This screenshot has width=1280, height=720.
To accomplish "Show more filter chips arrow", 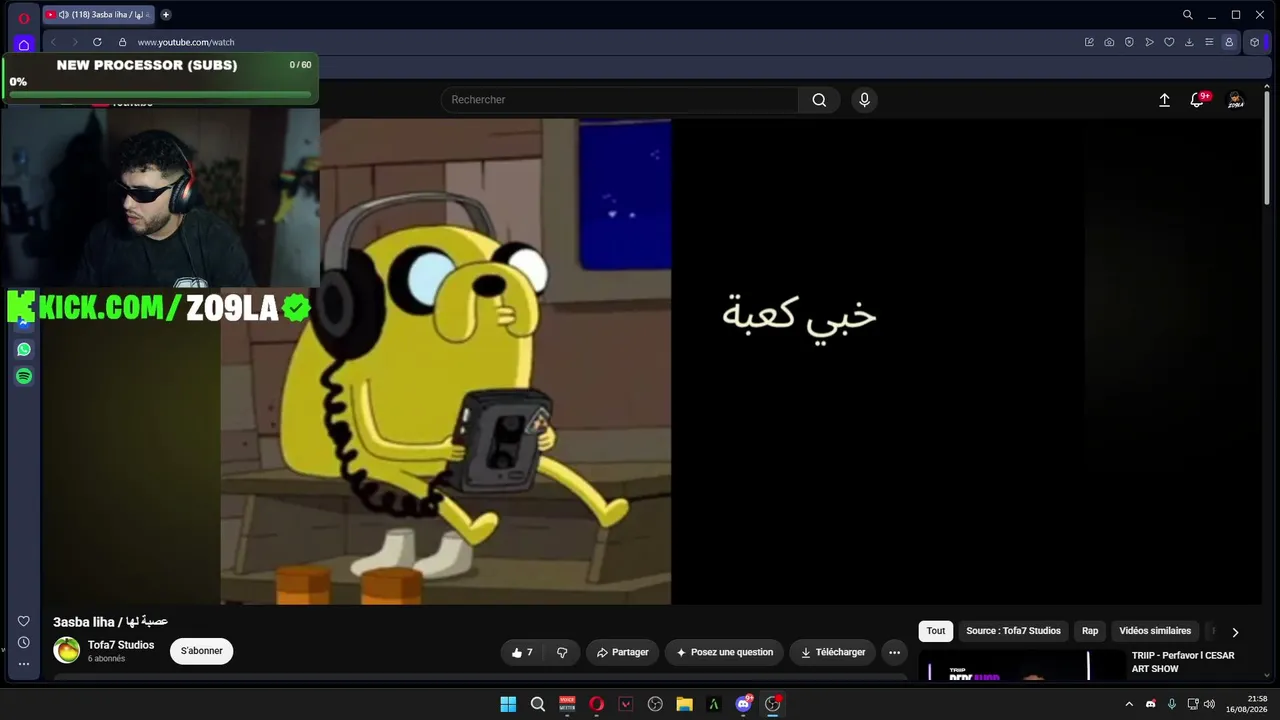I will tap(1235, 632).
